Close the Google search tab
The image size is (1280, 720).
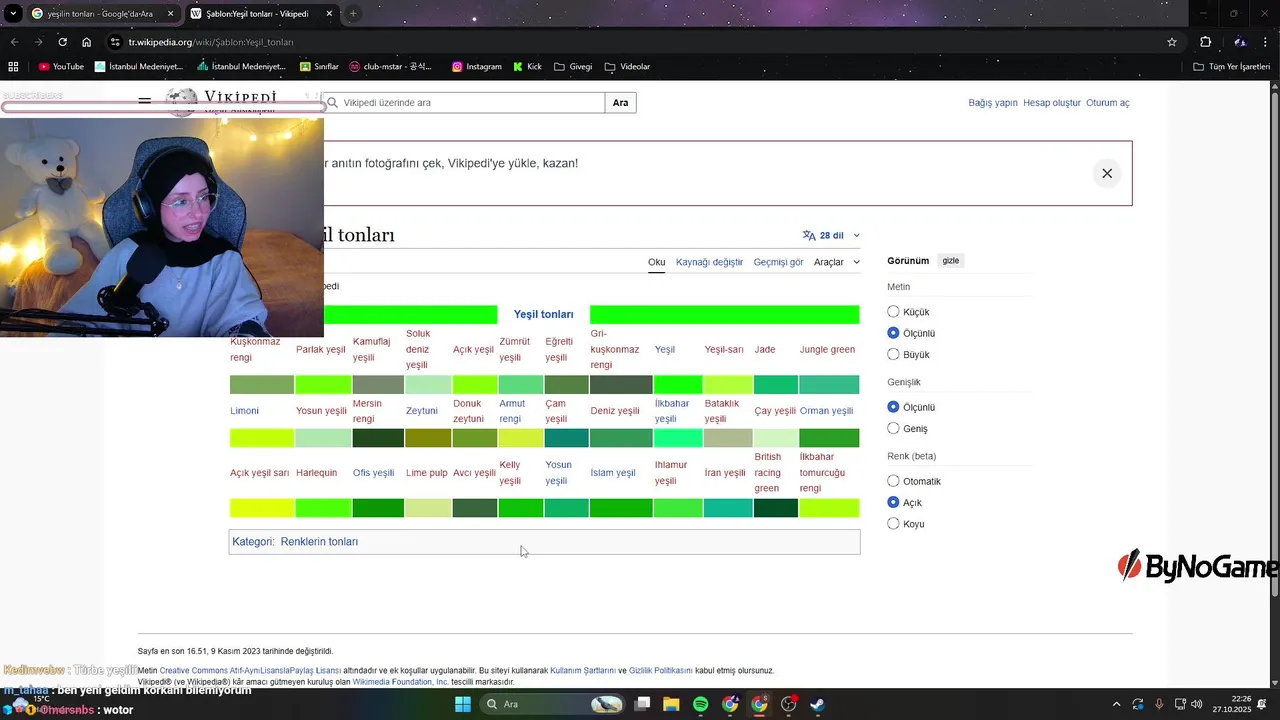point(170,14)
